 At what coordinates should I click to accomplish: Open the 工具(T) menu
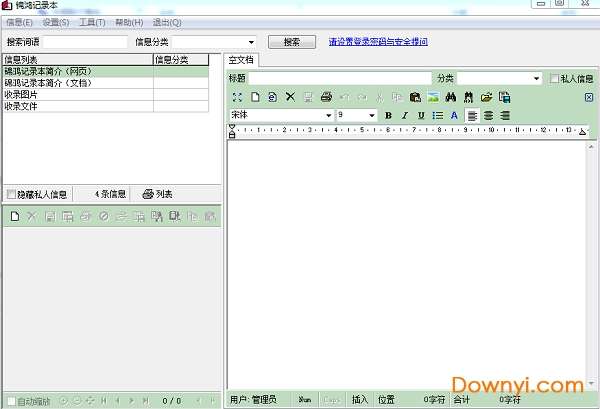pyautogui.click(x=92, y=23)
